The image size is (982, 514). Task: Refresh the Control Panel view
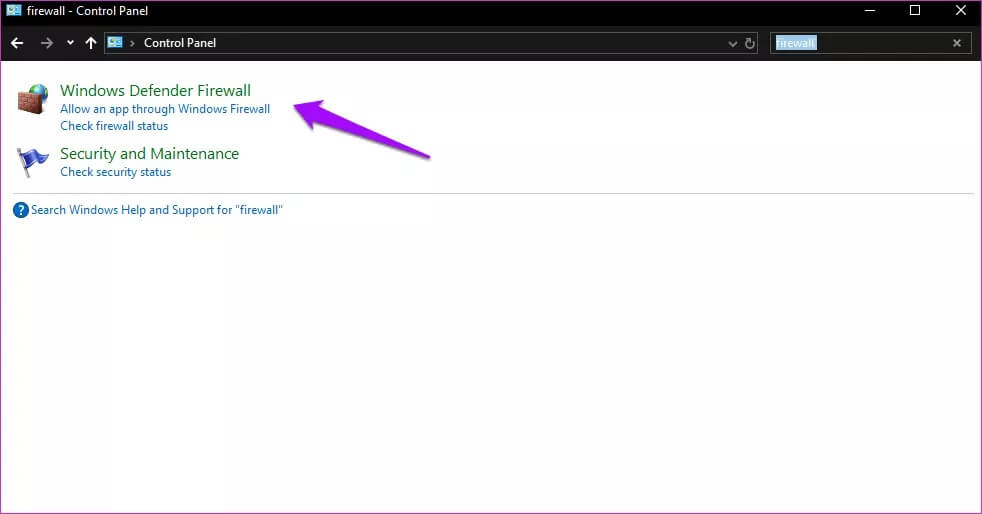click(750, 43)
